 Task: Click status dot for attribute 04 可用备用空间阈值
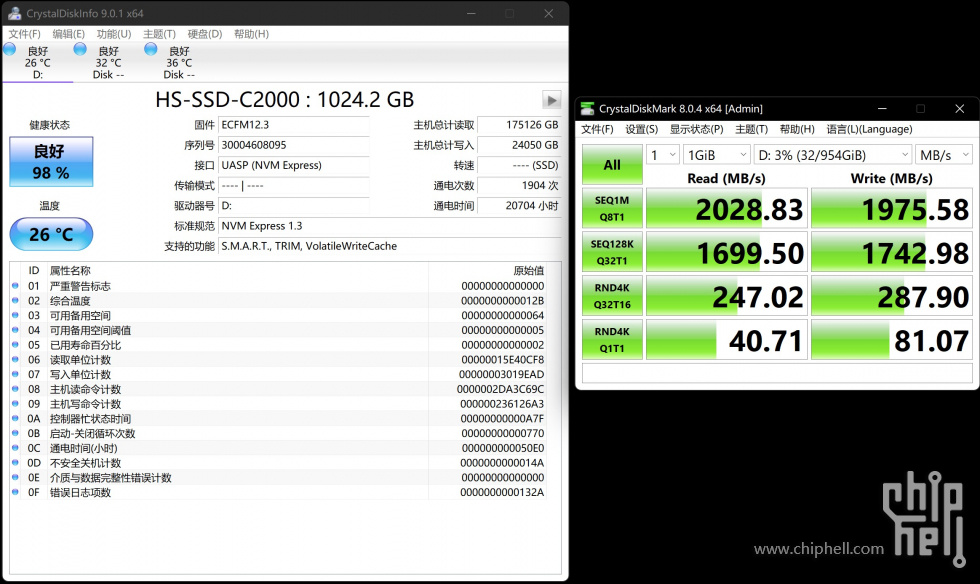pos(16,330)
